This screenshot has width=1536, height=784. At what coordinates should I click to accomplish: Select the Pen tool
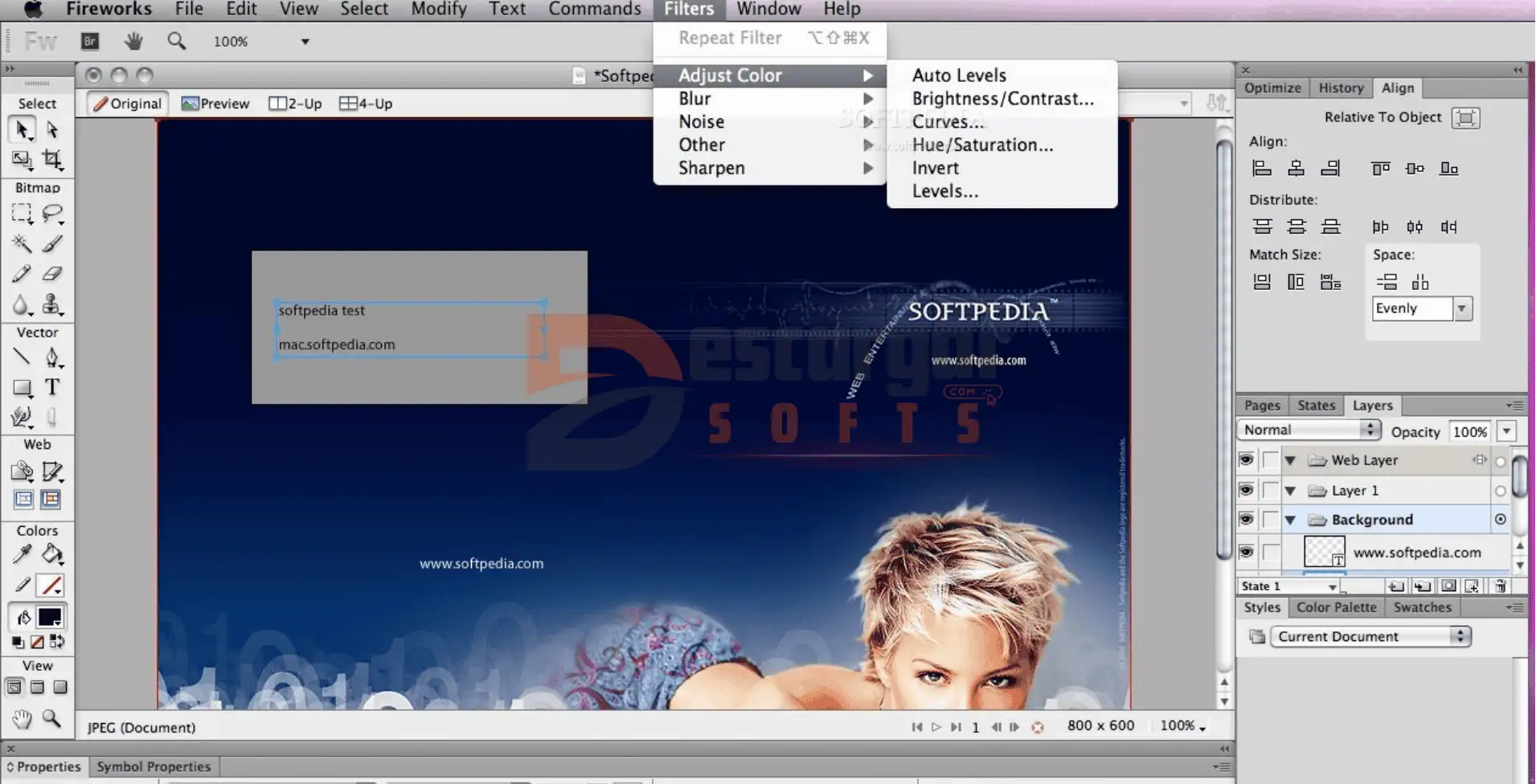point(52,357)
